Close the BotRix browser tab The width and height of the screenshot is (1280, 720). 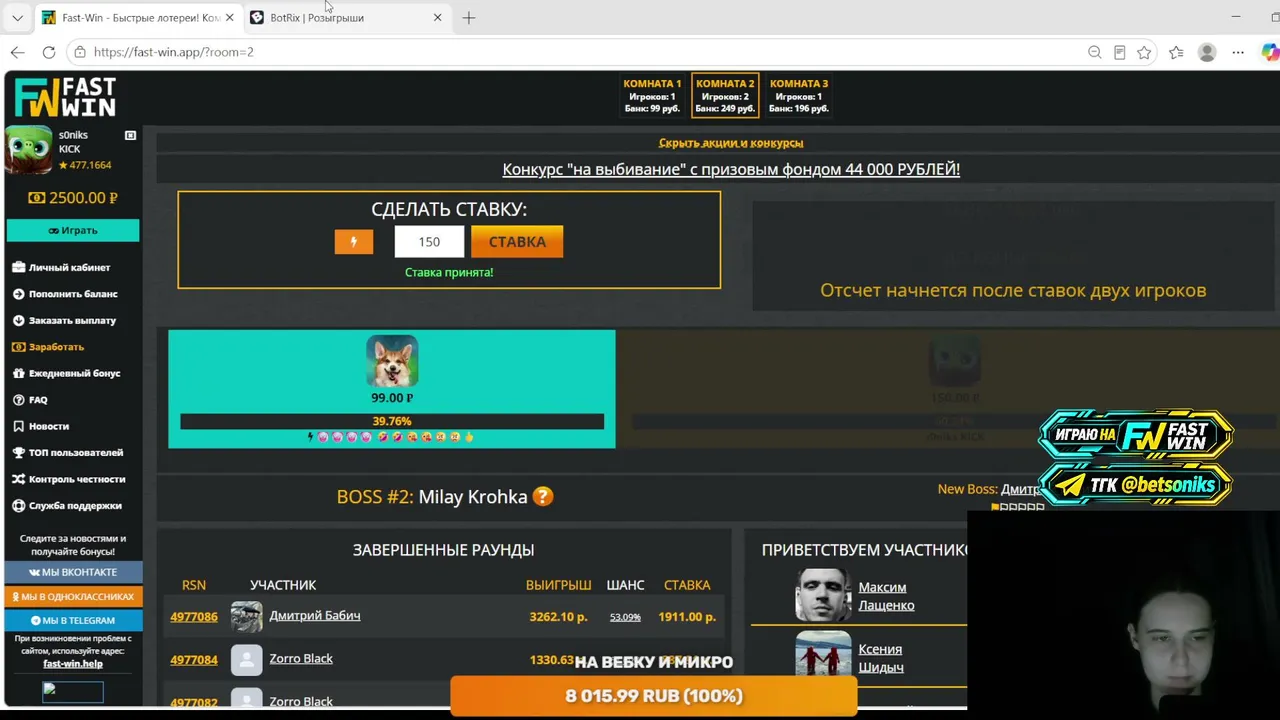437,18
